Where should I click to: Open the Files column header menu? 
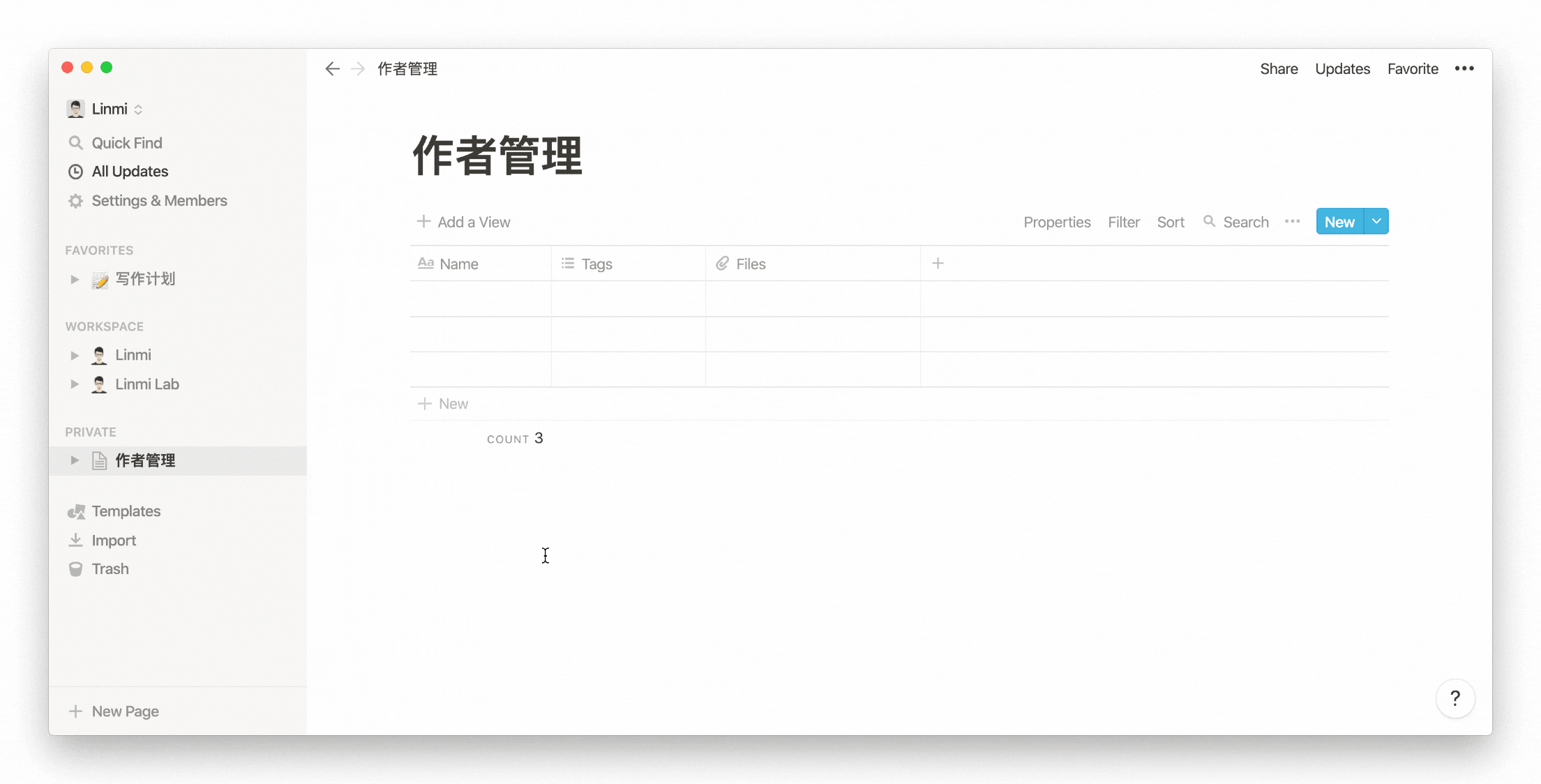coord(813,264)
